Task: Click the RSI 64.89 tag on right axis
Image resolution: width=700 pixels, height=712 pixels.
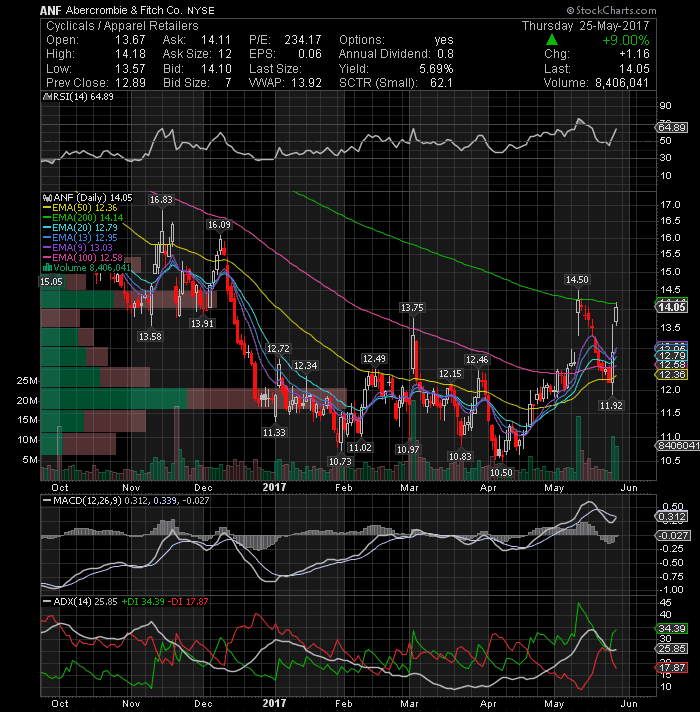Action: (672, 128)
